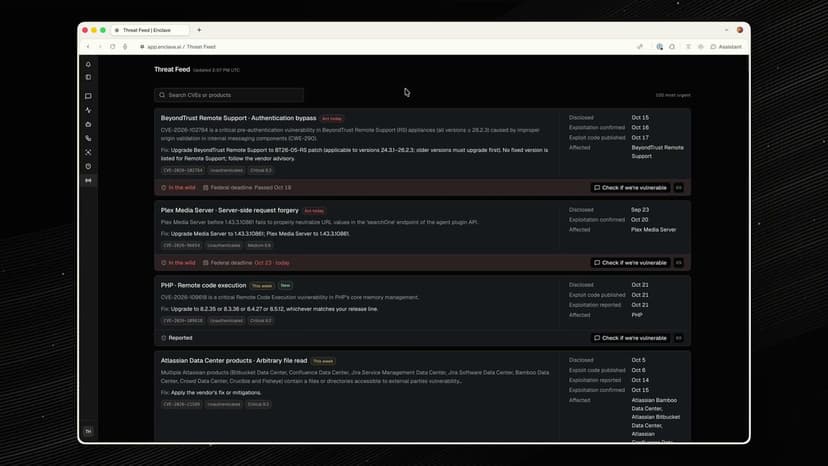Select the Threat Feed | Enclave browser tab
The width and height of the screenshot is (828, 466).
tap(149, 30)
